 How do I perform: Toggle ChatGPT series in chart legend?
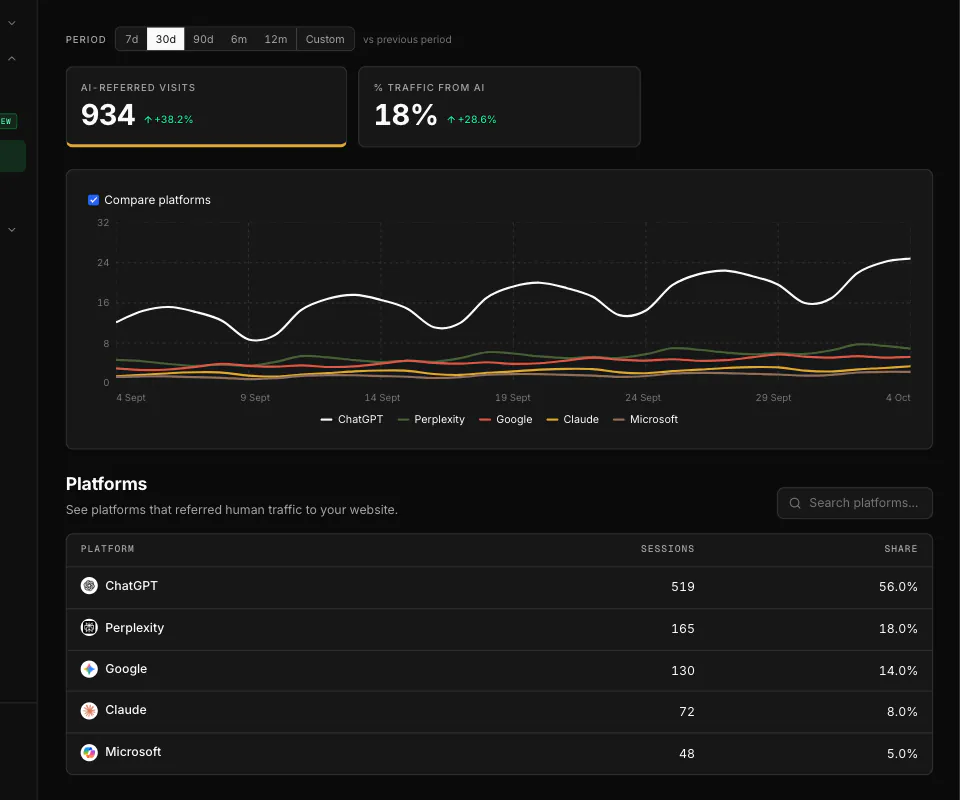coord(351,419)
